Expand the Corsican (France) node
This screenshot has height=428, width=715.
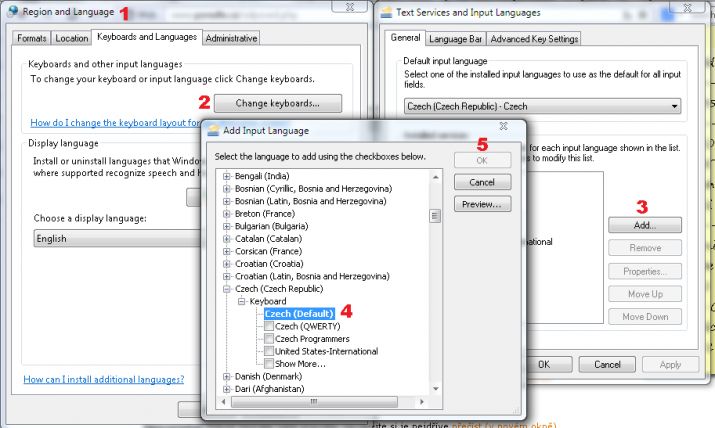[227, 251]
